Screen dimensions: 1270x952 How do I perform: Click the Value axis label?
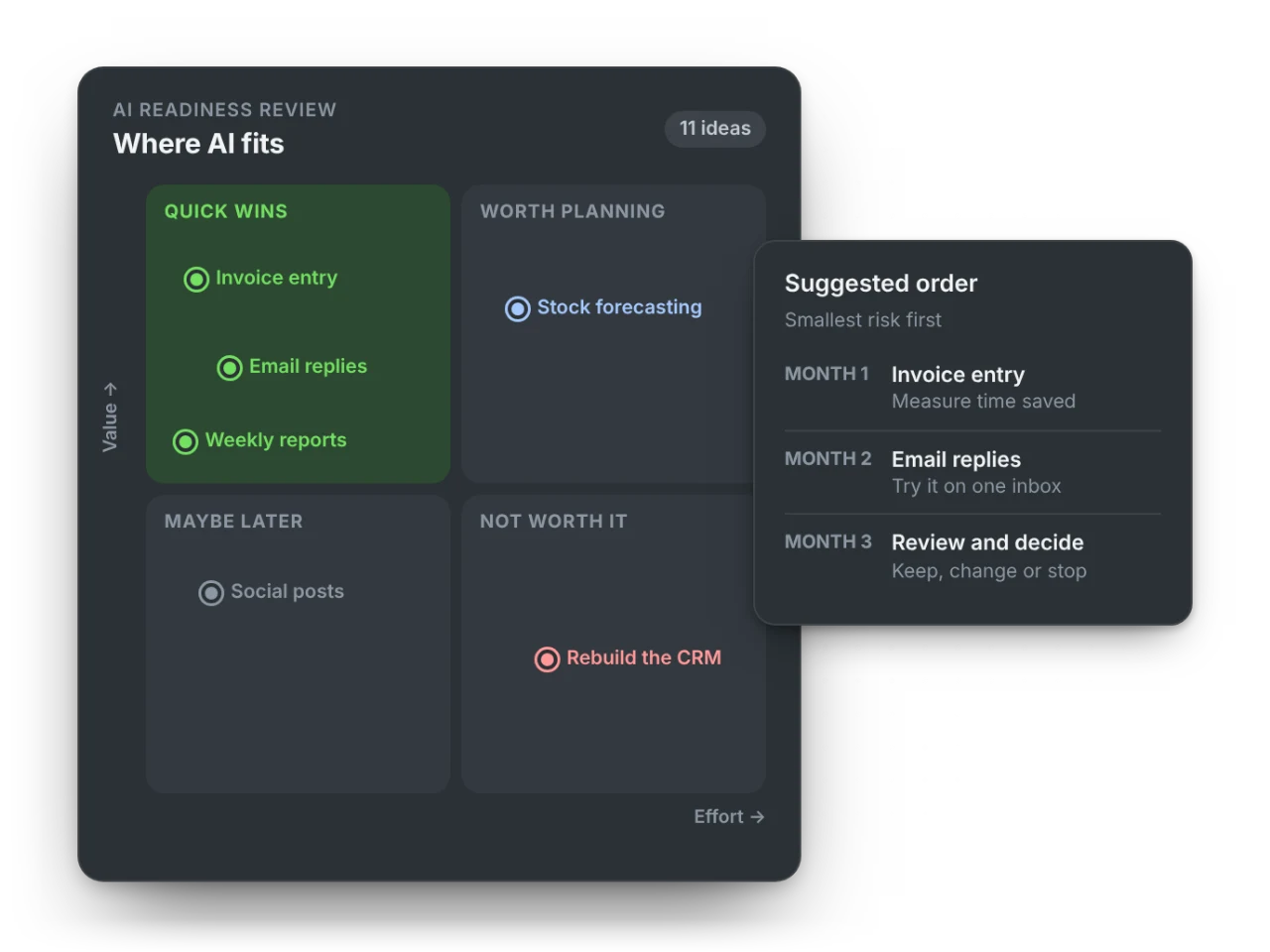click(110, 417)
